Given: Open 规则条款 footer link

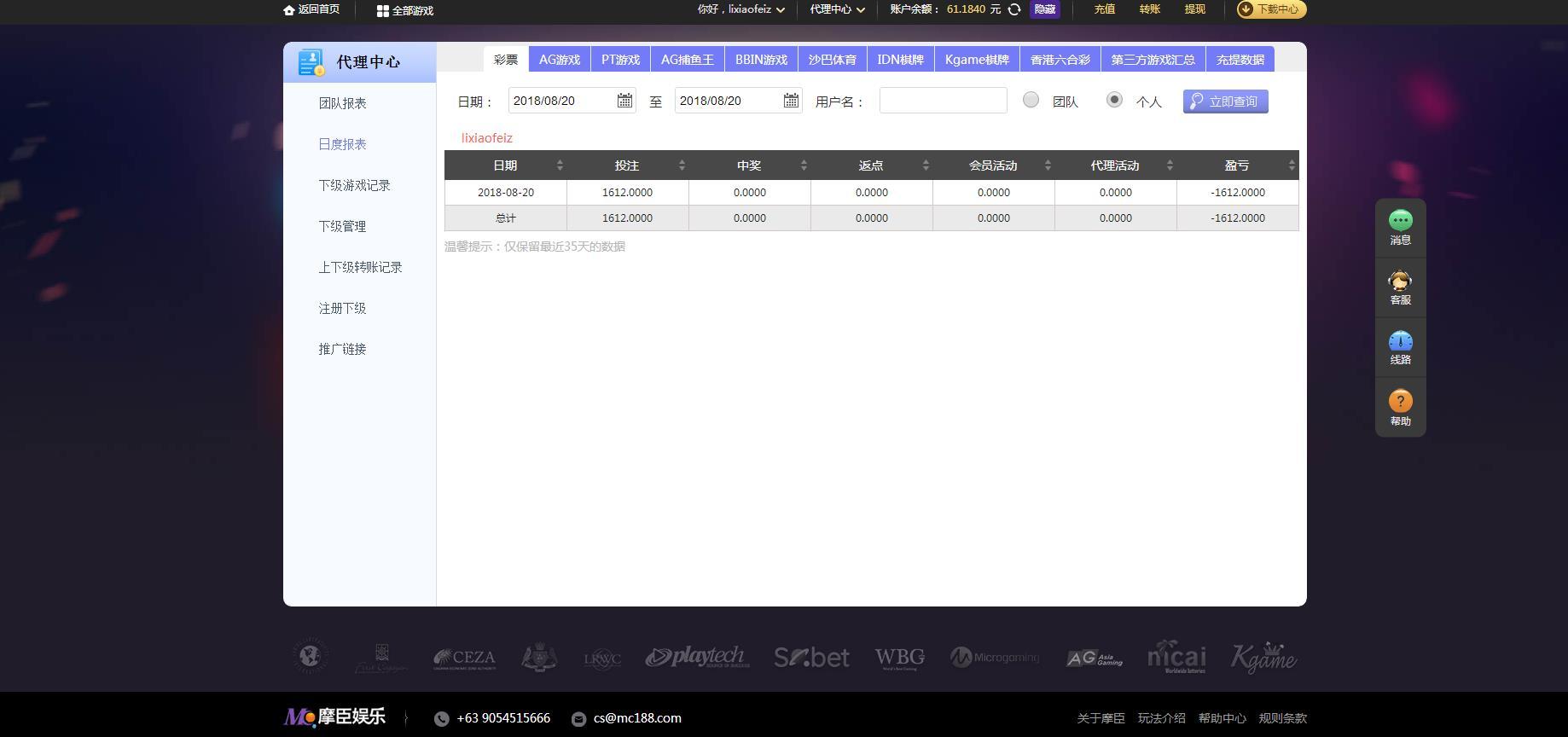Looking at the screenshot, I should click(x=1283, y=718).
